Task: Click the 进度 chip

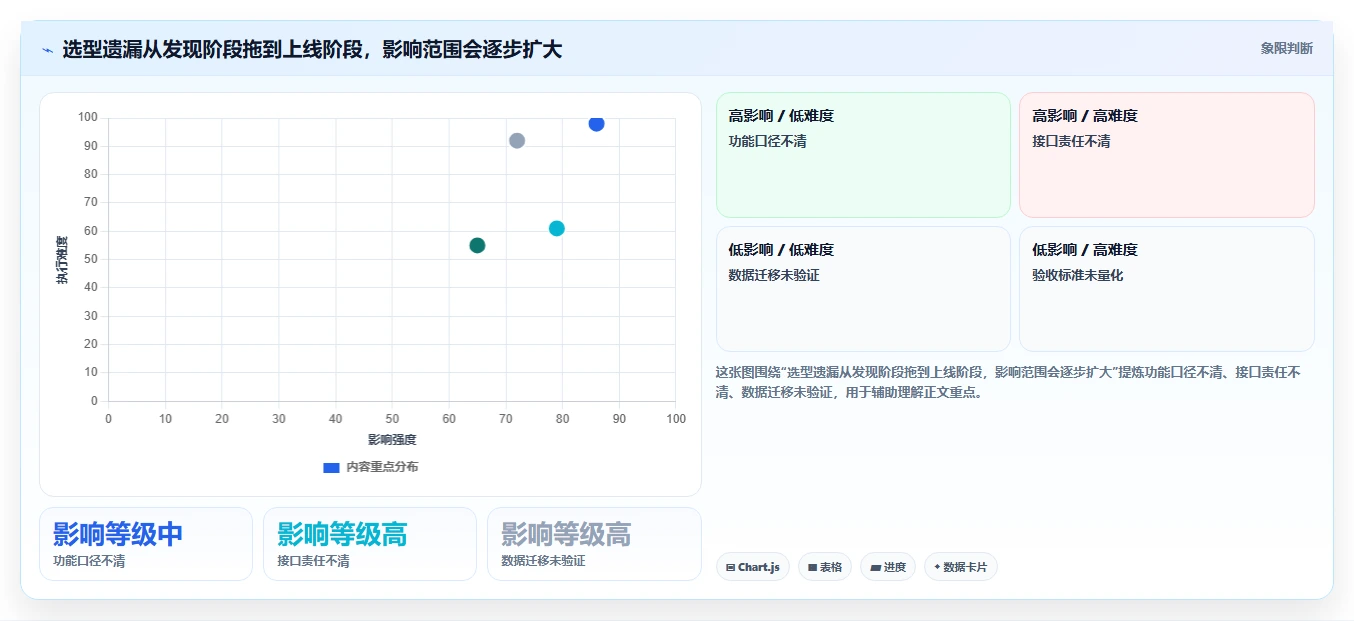Action: (888, 567)
